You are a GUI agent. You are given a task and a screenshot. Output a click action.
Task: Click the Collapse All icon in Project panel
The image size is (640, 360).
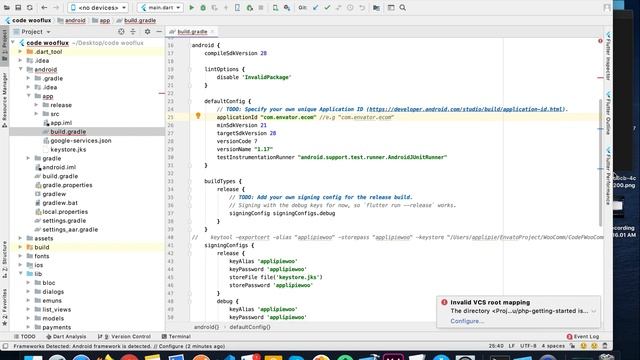[133, 31]
